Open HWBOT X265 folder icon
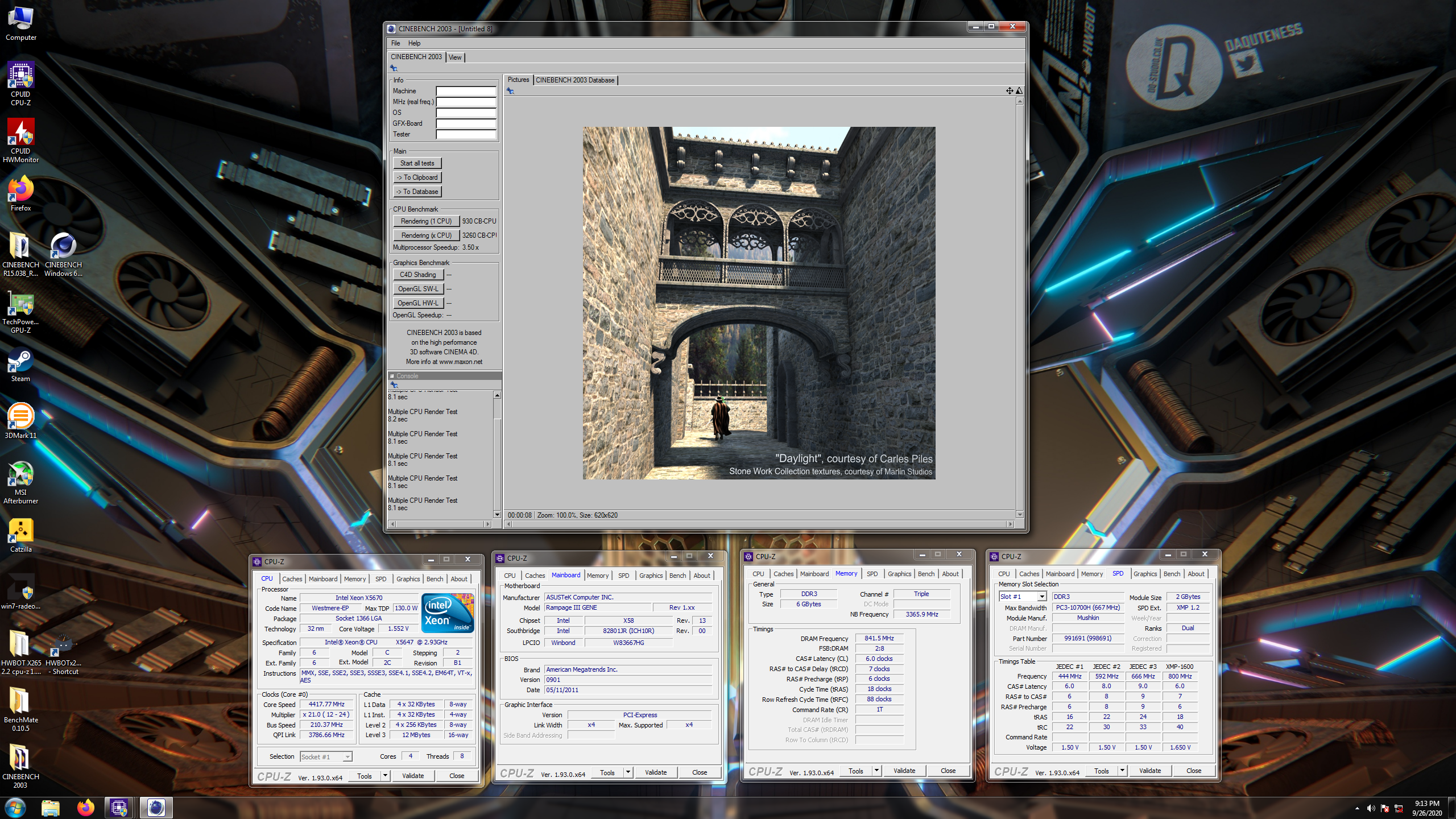The height and width of the screenshot is (819, 1456). (x=21, y=652)
